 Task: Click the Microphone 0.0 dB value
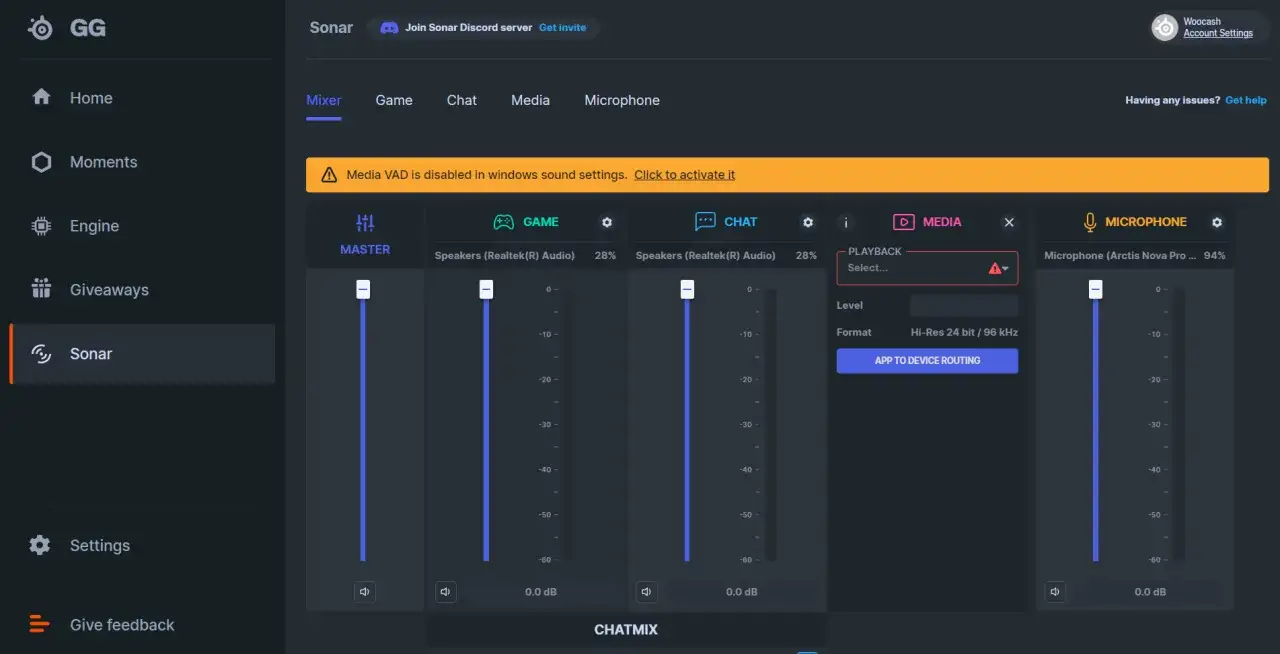(1150, 592)
